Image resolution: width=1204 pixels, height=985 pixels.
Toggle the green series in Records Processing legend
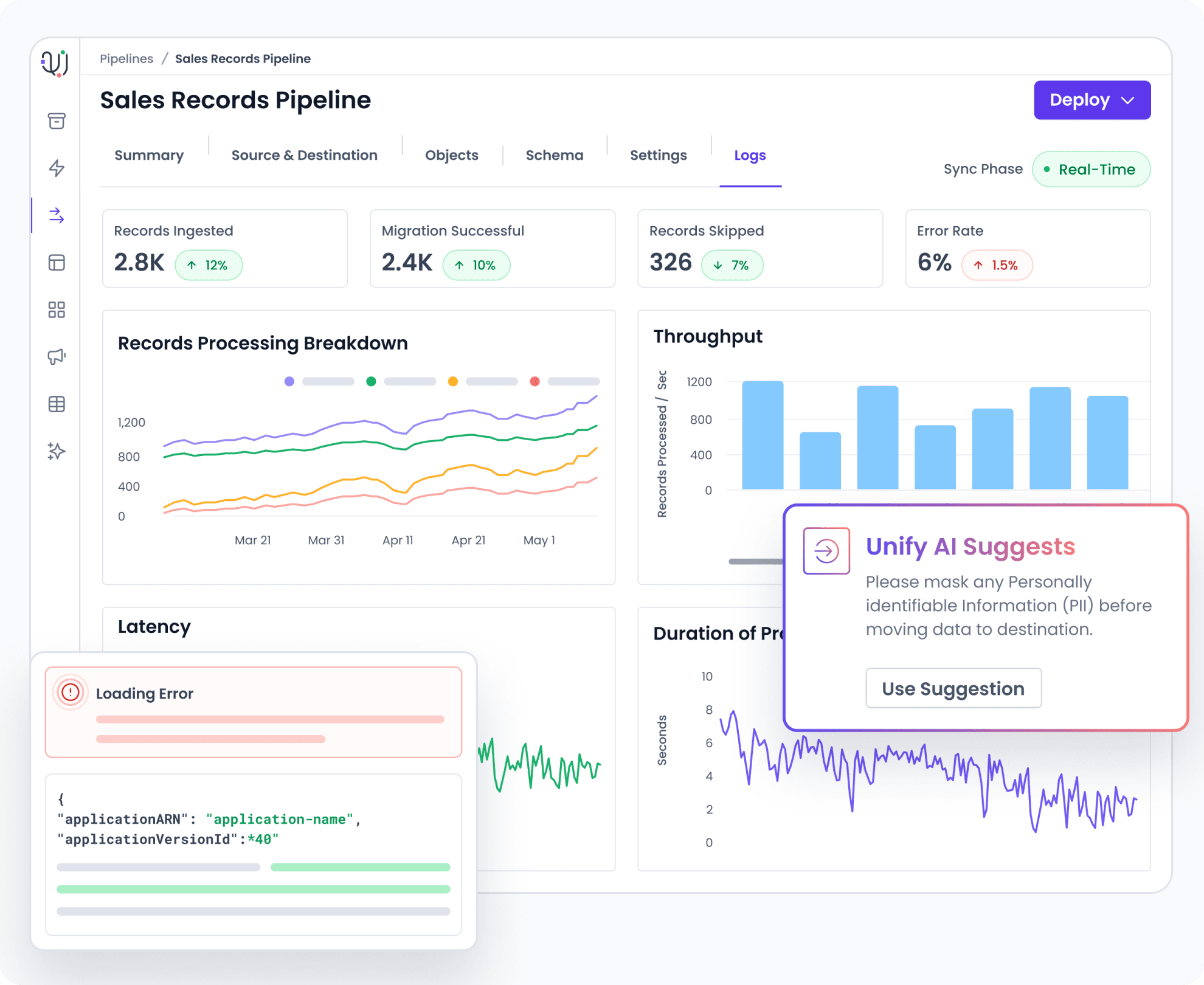(x=372, y=381)
